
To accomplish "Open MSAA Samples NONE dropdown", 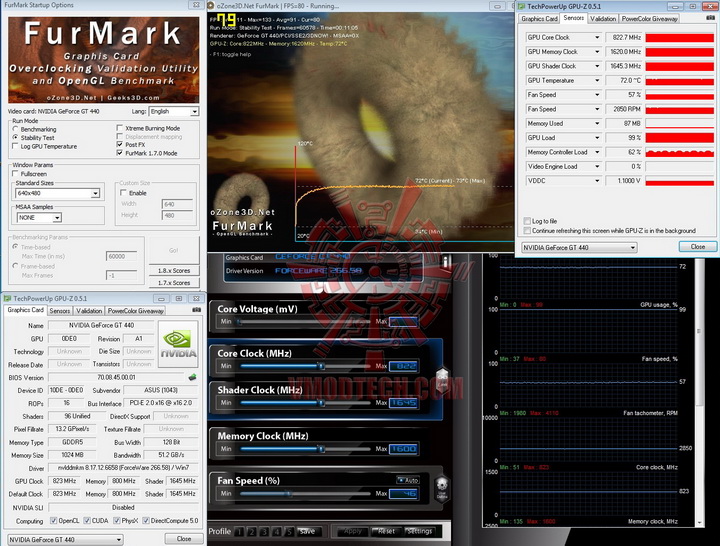I will click(57, 218).
